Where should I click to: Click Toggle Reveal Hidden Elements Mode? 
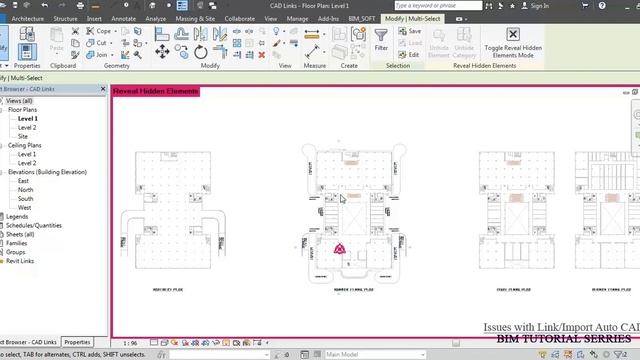click(x=513, y=43)
